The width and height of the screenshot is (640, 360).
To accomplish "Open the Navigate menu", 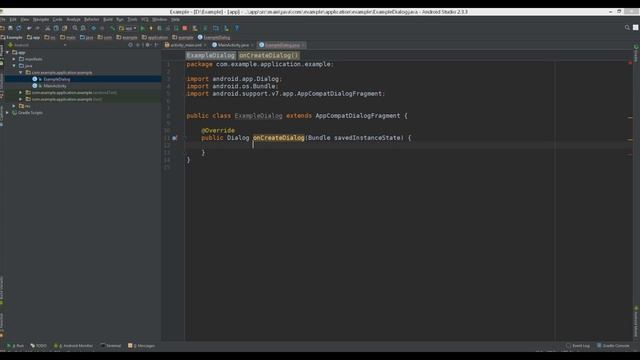I will point(40,20).
